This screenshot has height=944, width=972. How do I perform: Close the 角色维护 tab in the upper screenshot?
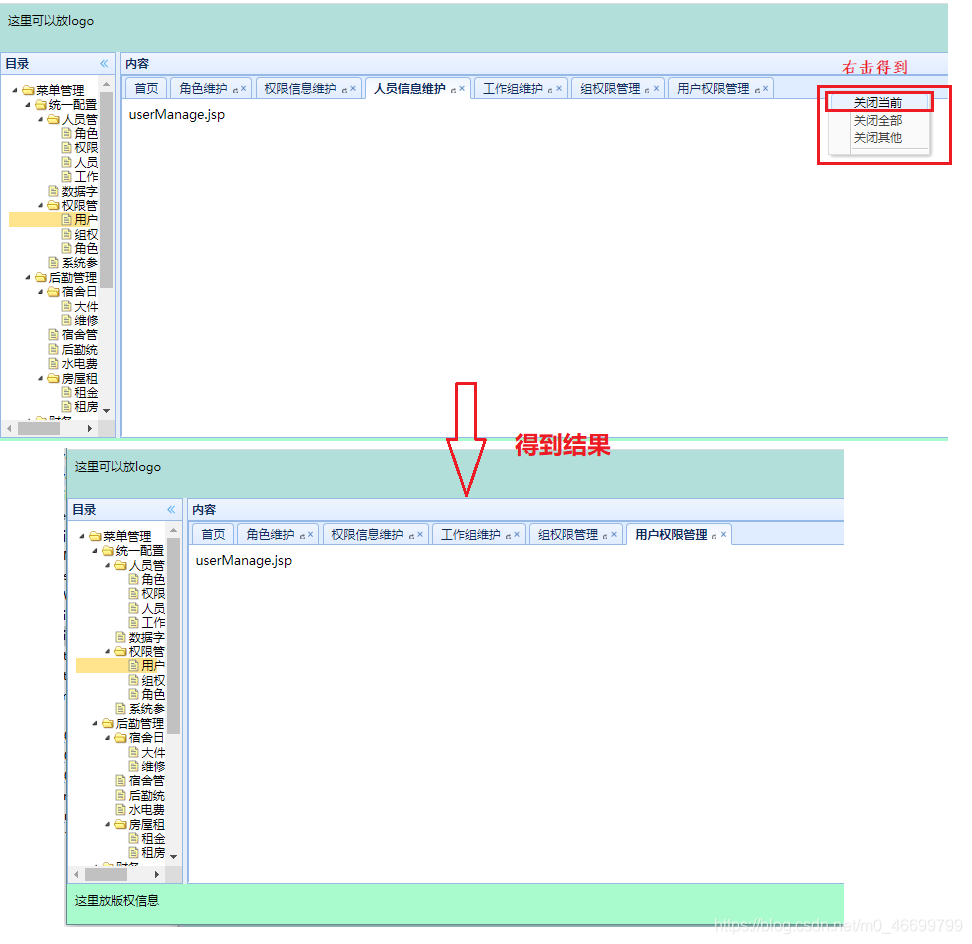[x=244, y=89]
